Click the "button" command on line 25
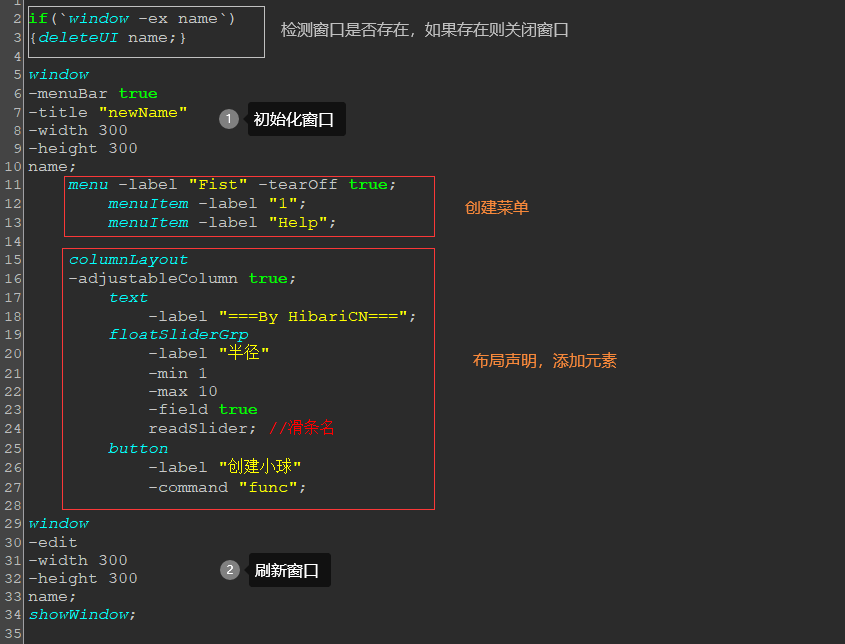Screen dimensions: 845x644 click(138, 448)
